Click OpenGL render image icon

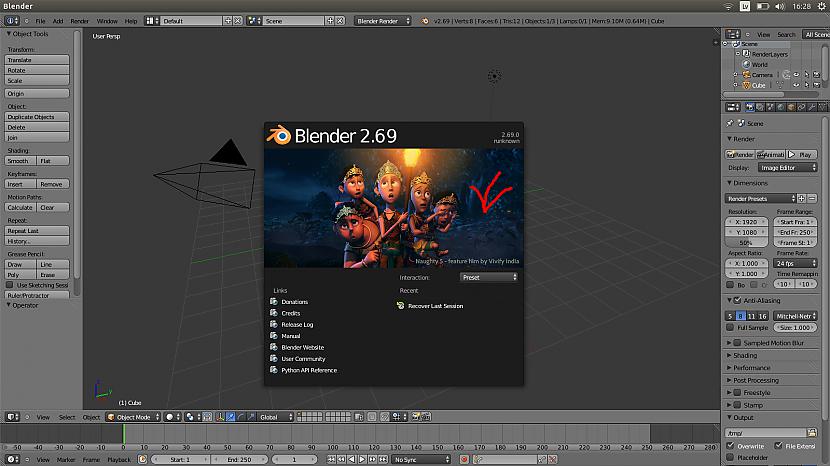(415, 417)
